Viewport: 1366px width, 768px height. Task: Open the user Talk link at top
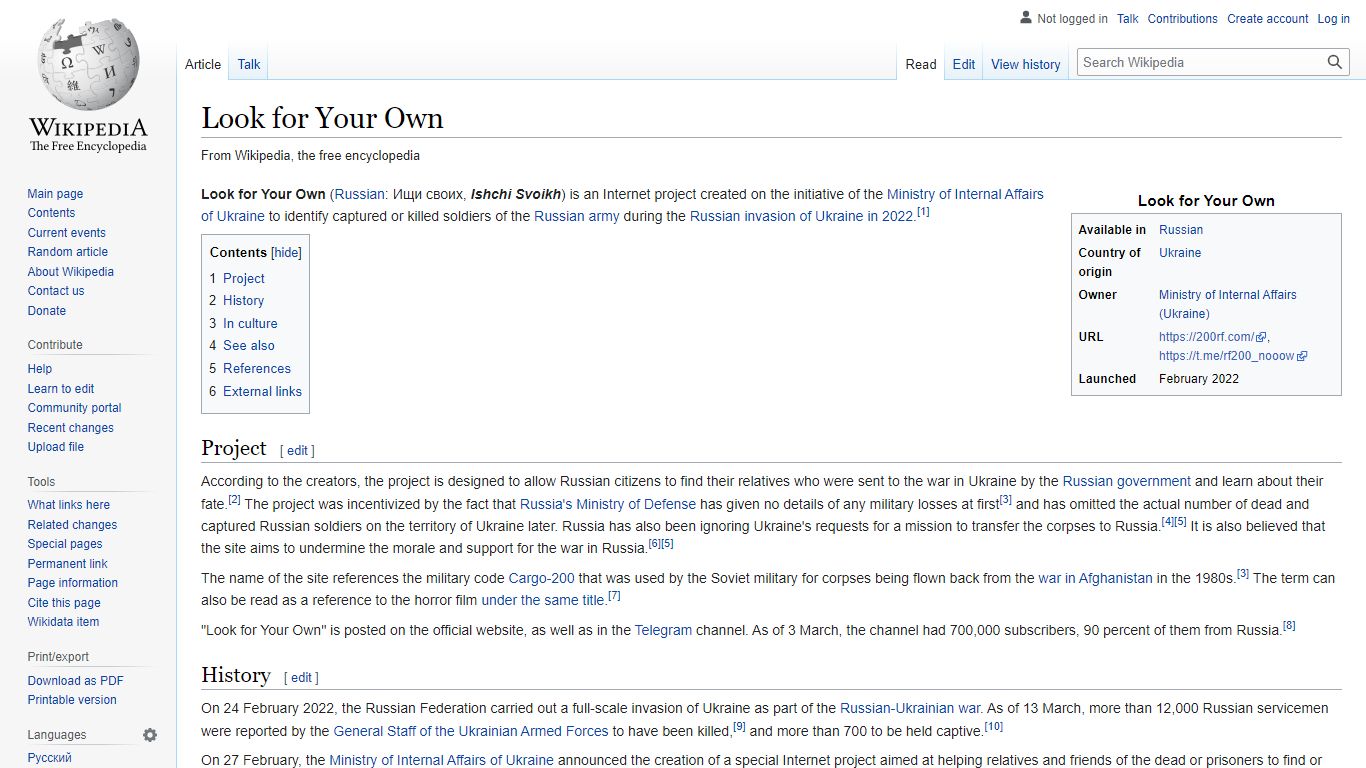(x=1128, y=19)
